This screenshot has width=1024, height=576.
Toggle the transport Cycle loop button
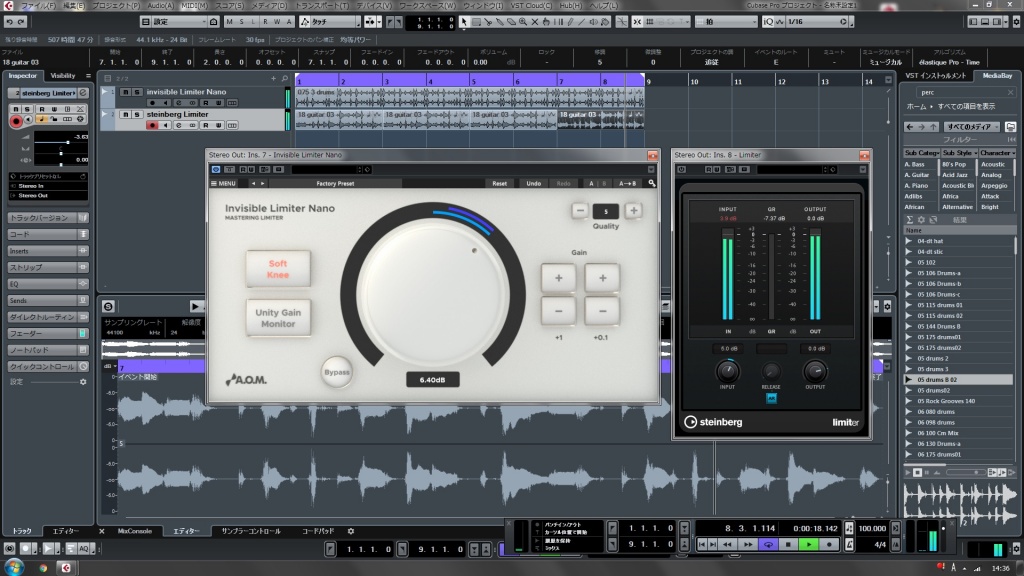click(x=768, y=544)
